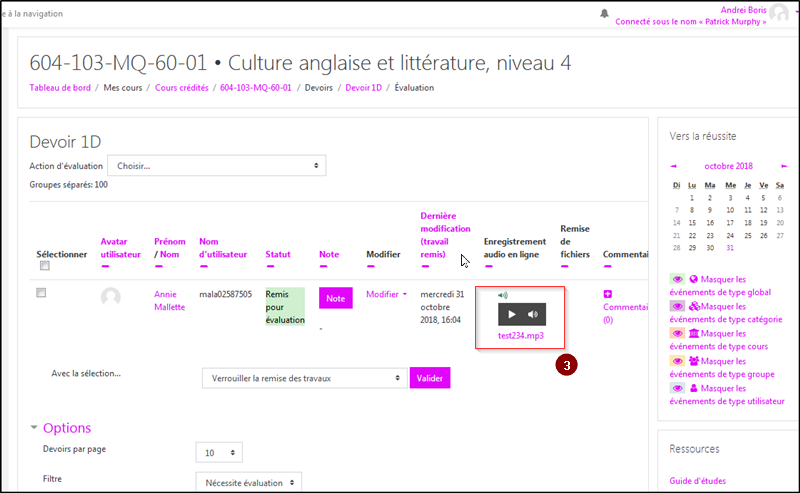Select Annie Mallette's row checkbox
Viewport: 800px width, 493px height.
41,293
